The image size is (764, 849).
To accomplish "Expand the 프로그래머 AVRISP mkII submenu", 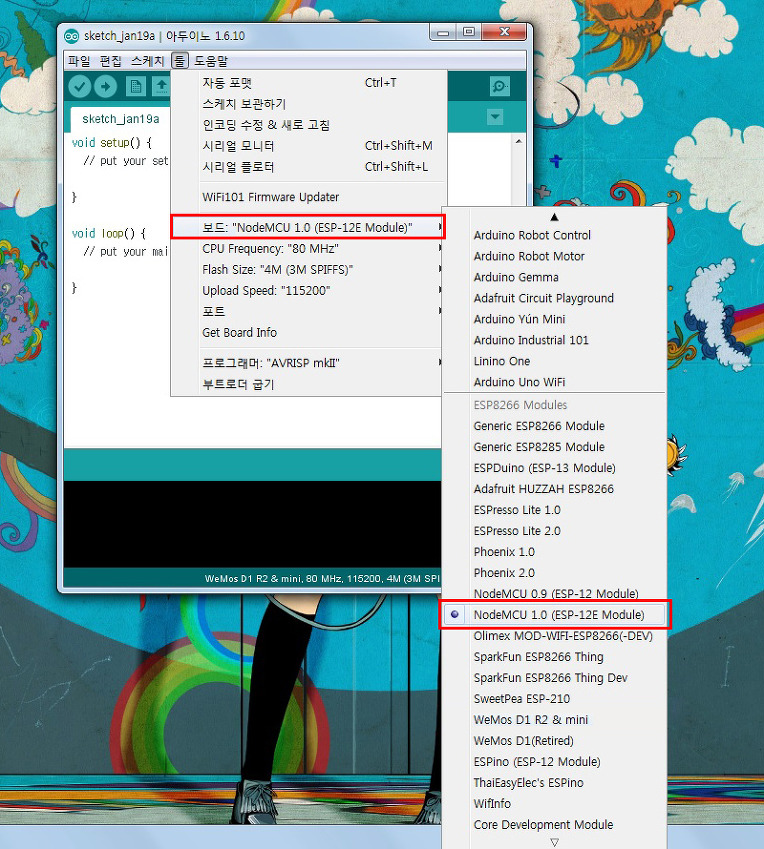I will [x=308, y=363].
